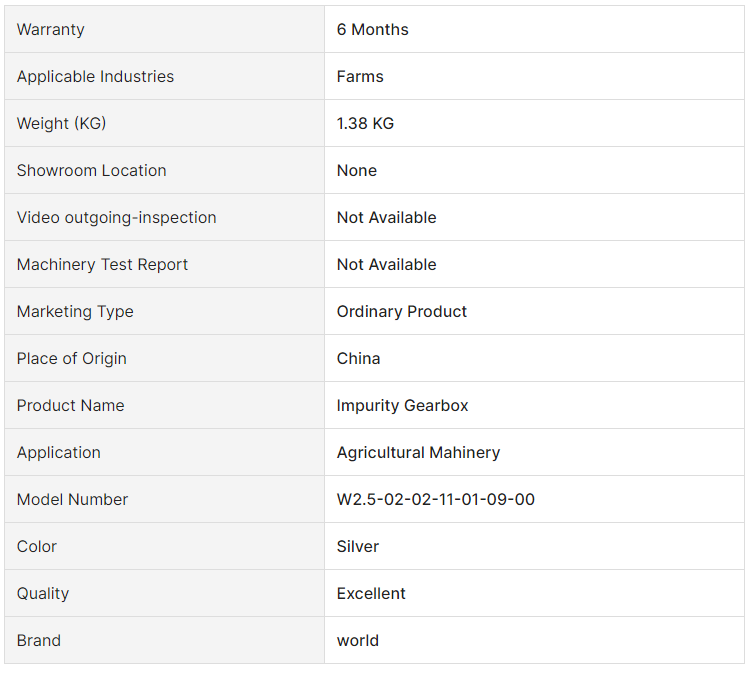Click the Weight (KG) label

tap(61, 124)
